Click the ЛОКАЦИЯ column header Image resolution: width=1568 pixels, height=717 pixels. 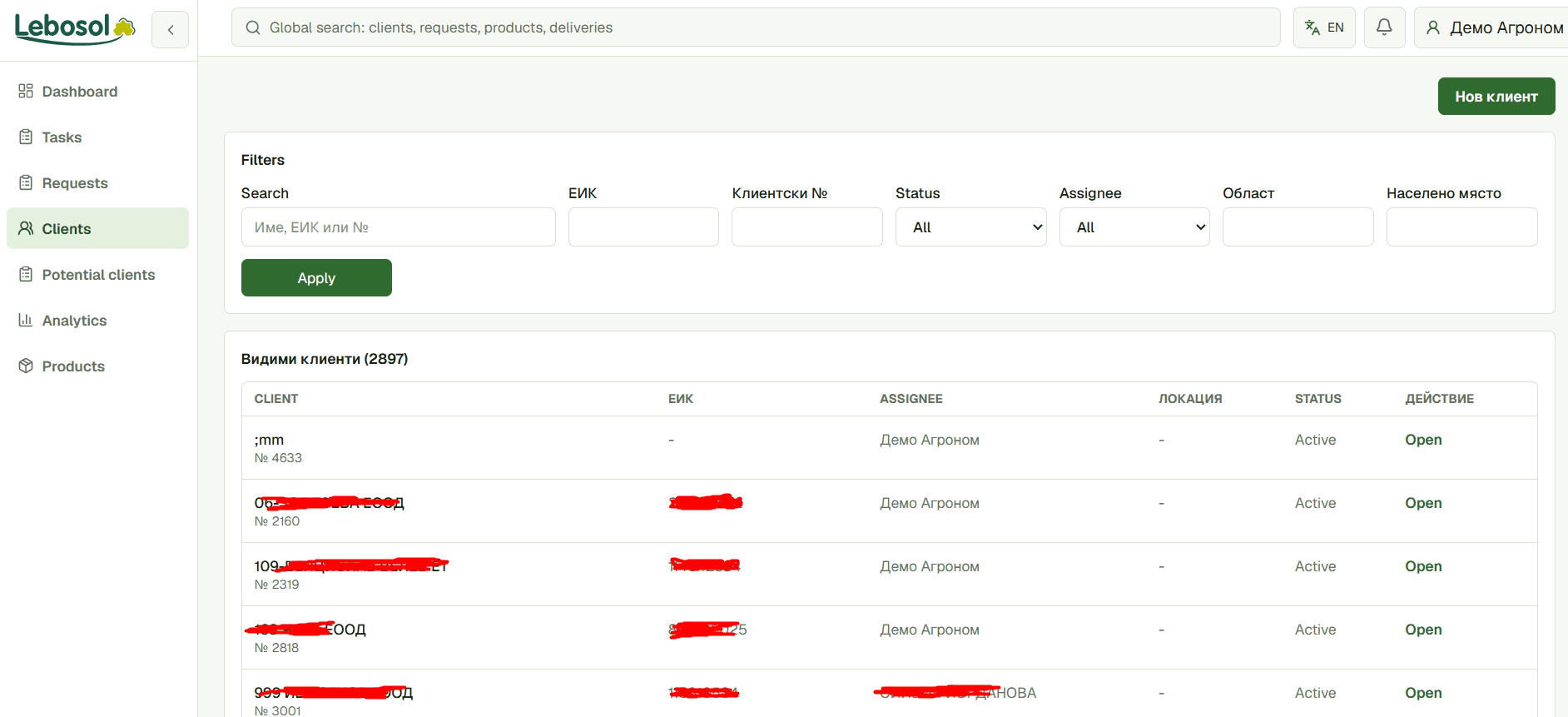[x=1190, y=399]
